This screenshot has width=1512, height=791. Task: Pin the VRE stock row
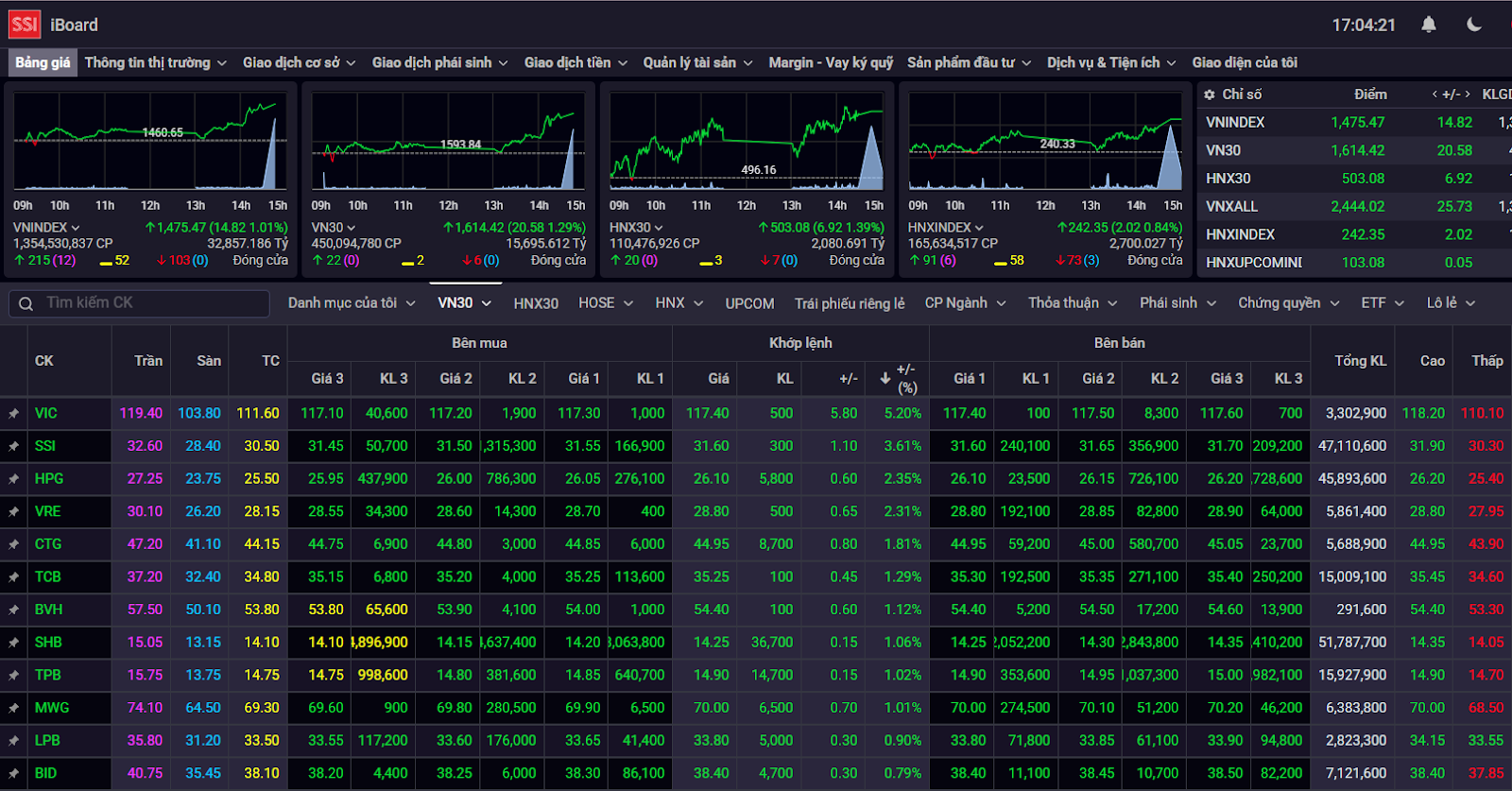point(13,512)
